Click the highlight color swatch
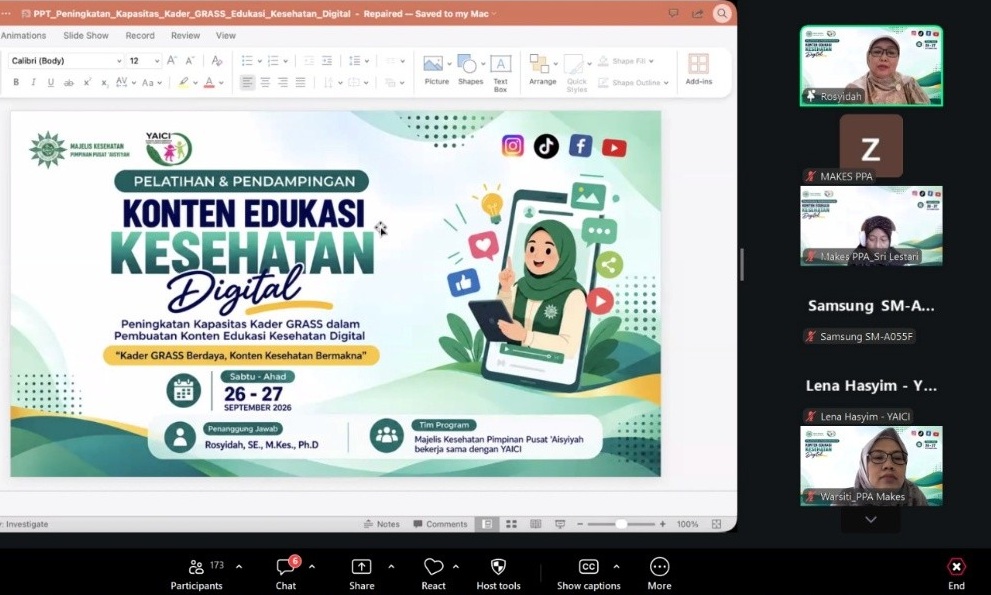The width and height of the screenshot is (991, 595). 183,82
